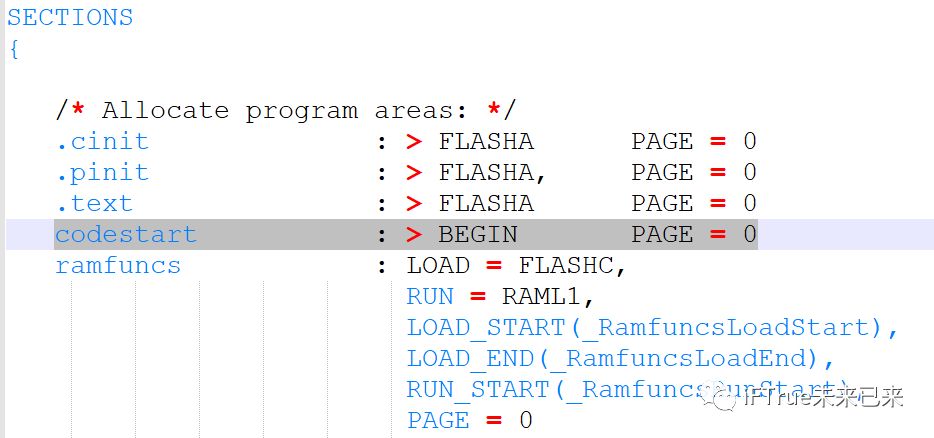Click "FLASHA," on the .pinit line

(492, 173)
